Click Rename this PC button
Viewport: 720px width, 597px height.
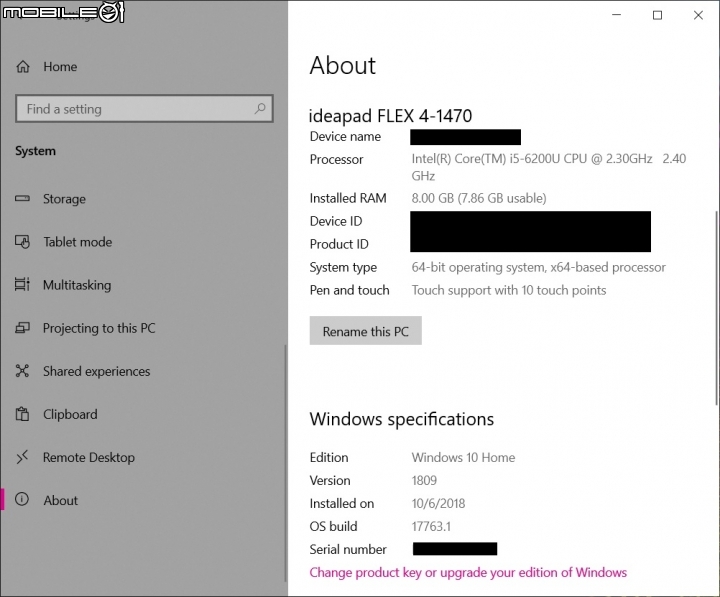[366, 331]
